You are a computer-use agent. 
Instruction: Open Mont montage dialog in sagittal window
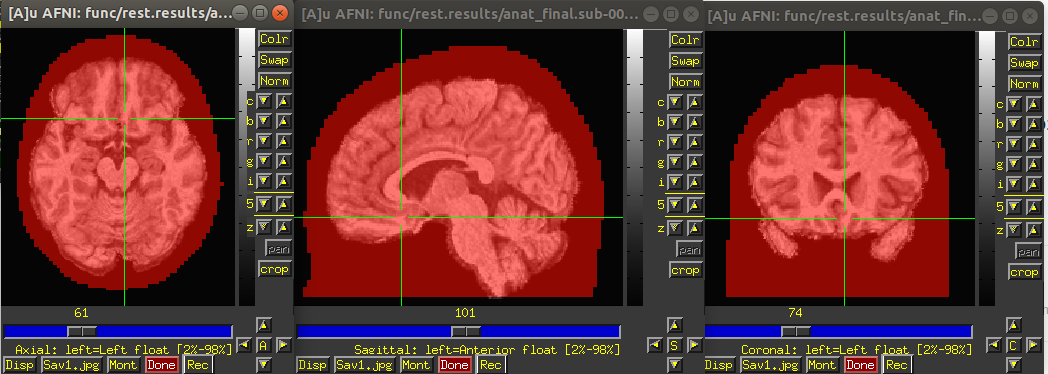(x=415, y=365)
